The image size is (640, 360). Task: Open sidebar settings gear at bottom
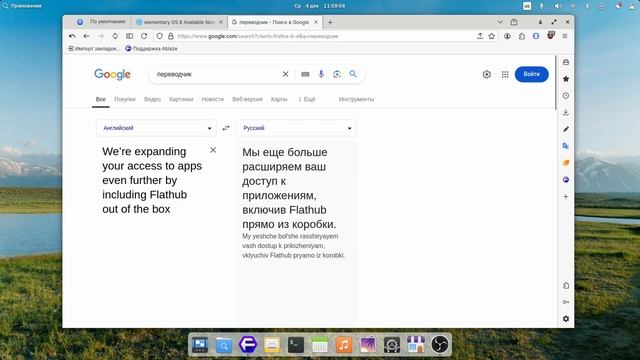click(x=566, y=319)
